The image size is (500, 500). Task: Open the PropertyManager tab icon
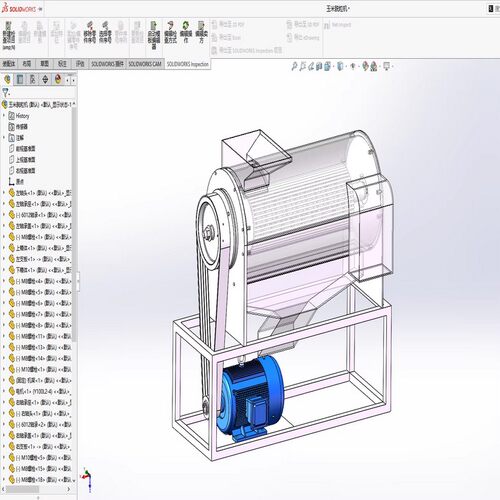pos(20,79)
